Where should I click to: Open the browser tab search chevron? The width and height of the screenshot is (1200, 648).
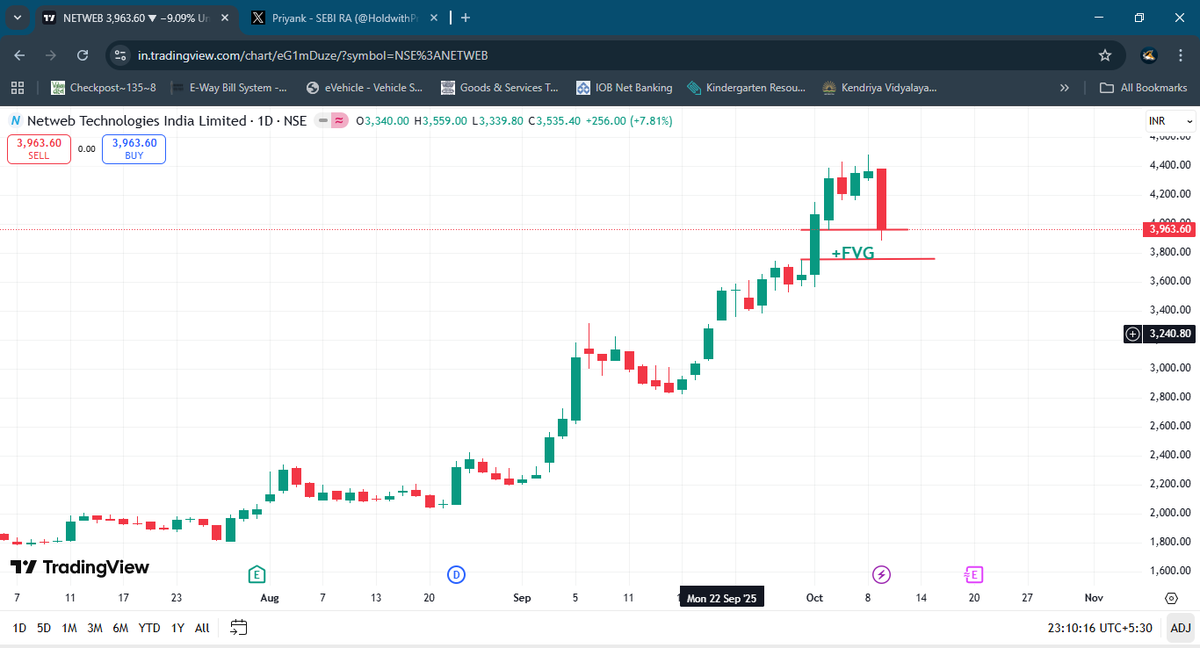18,18
